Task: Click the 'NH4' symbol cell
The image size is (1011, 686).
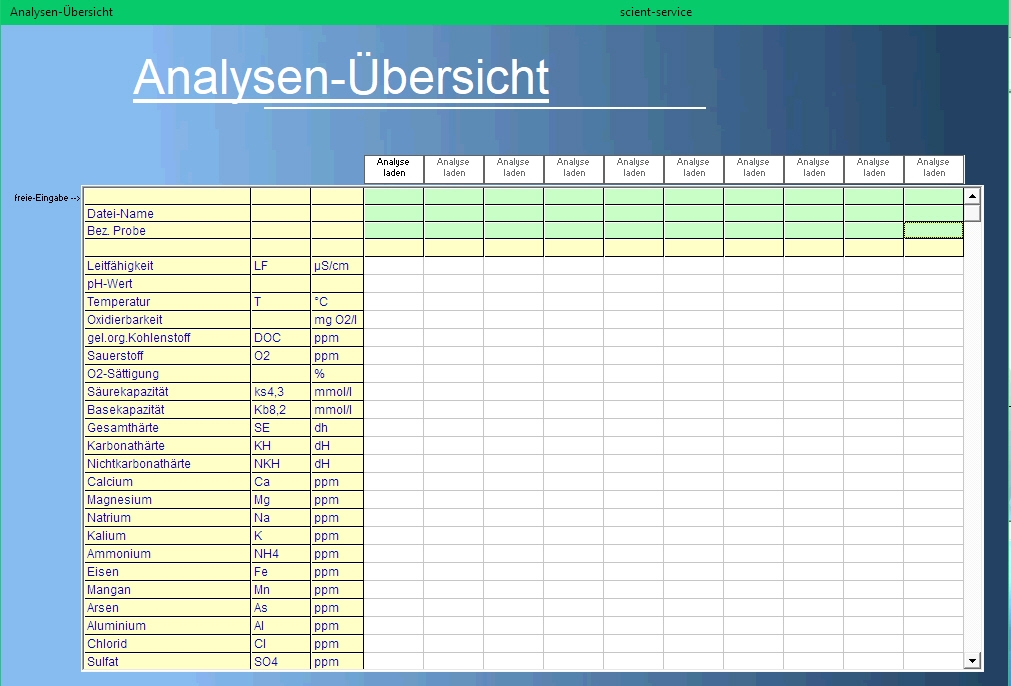Action: 280,554
